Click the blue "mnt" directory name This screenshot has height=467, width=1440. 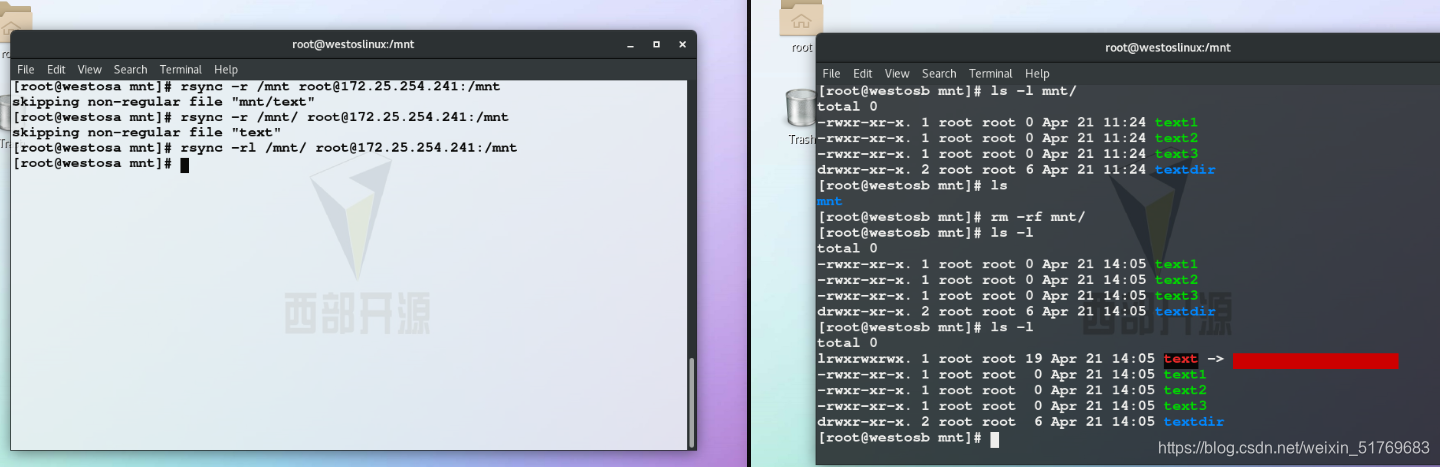click(x=830, y=201)
